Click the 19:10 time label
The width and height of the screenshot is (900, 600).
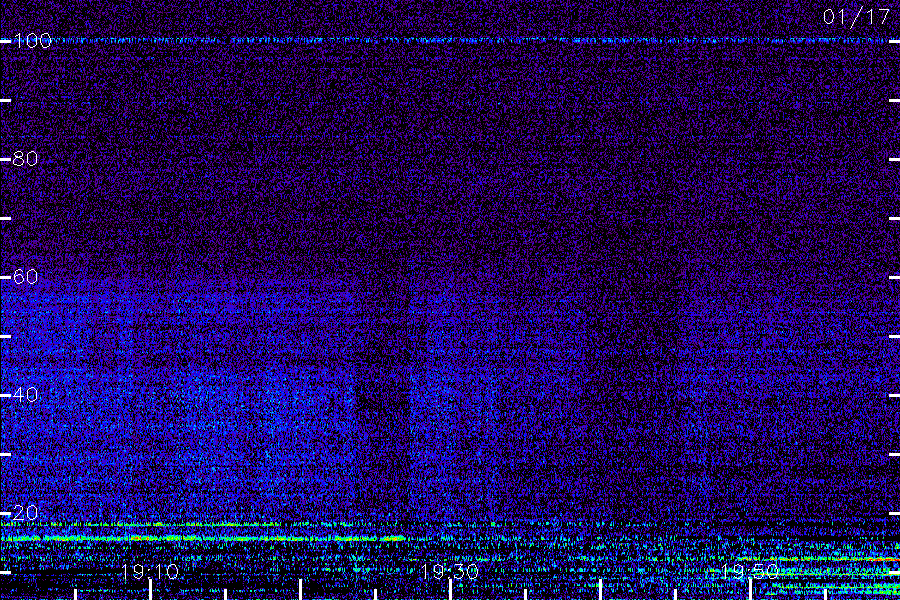pyautogui.click(x=150, y=572)
